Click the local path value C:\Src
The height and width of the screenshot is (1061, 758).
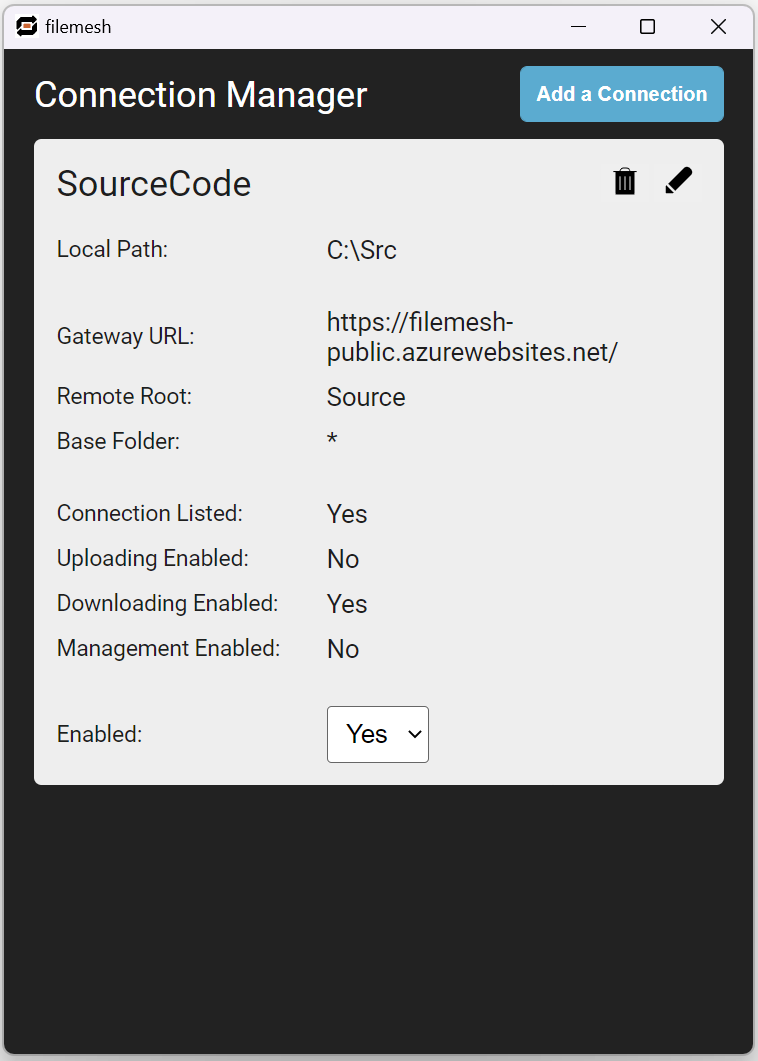point(361,250)
